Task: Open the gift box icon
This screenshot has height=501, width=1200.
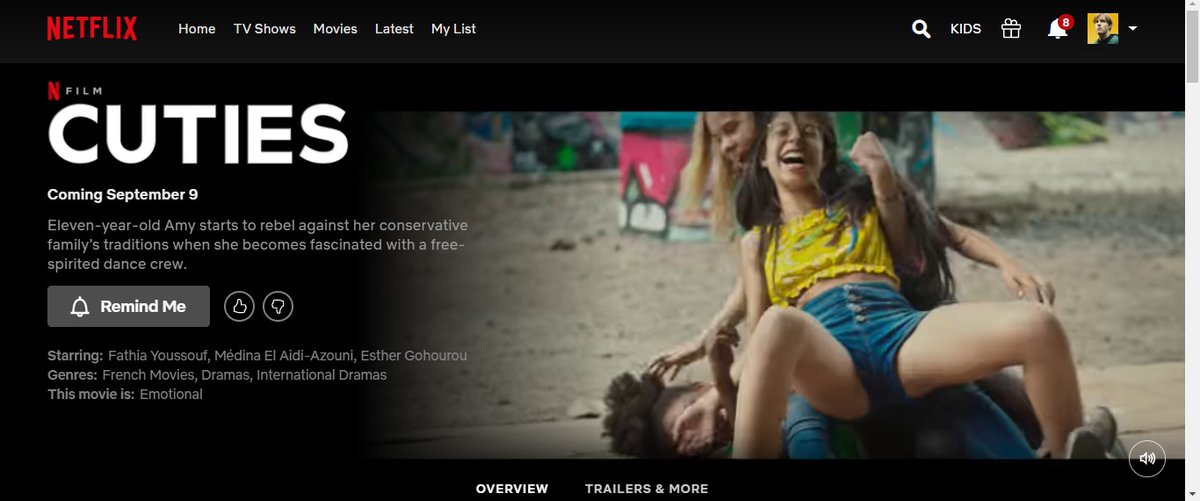Action: coord(1011,29)
